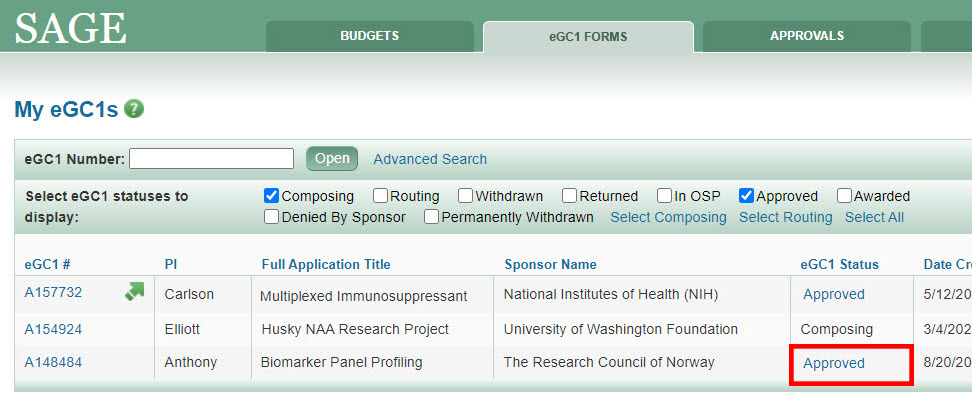Uncheck the Approved status checkbox
The width and height of the screenshot is (972, 404).
tap(746, 196)
